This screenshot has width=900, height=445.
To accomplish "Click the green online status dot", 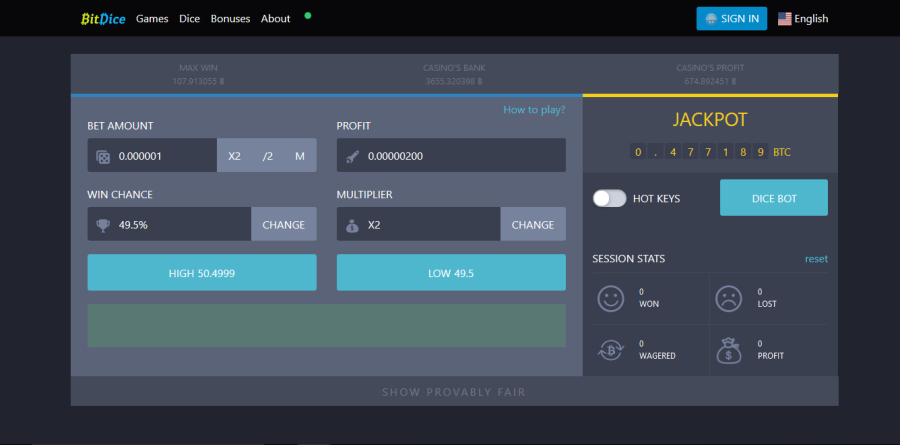I will pyautogui.click(x=308, y=16).
